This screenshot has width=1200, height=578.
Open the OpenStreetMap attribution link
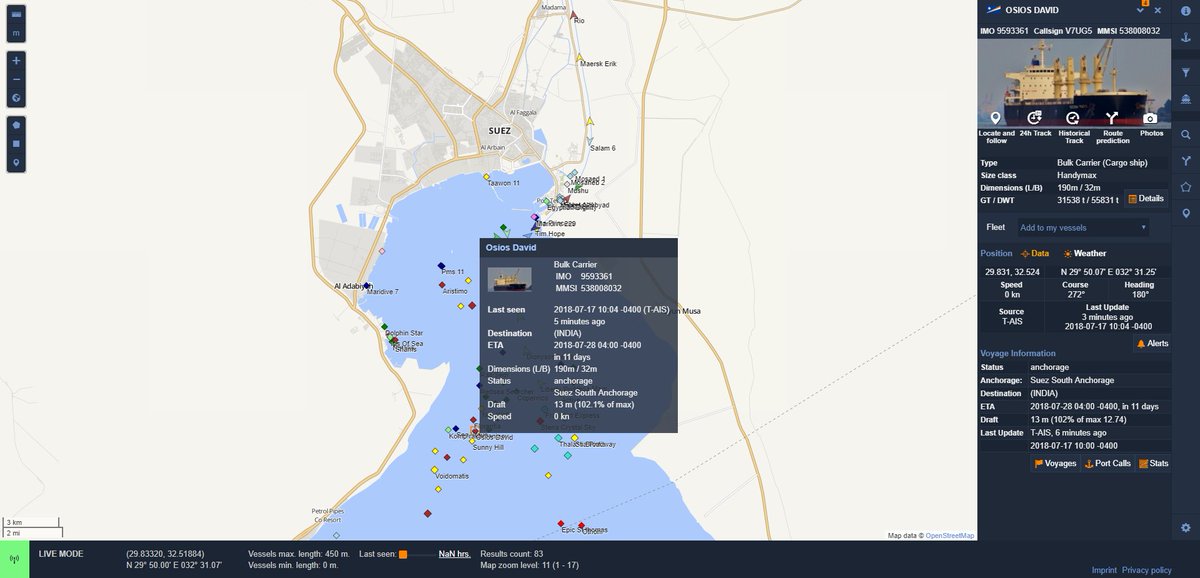coord(950,536)
